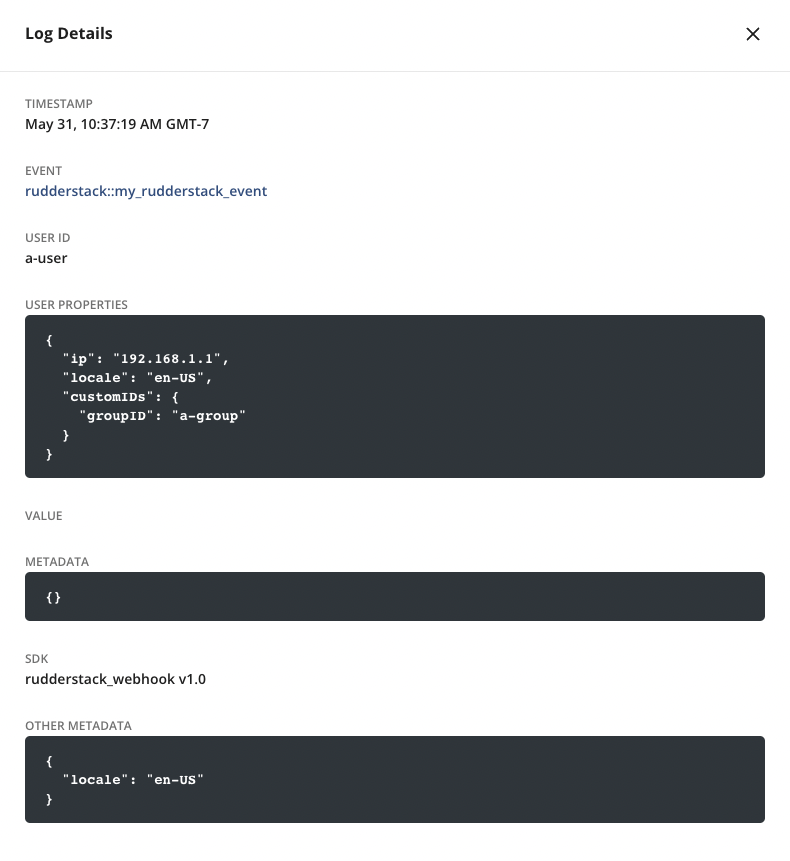Image resolution: width=790 pixels, height=861 pixels.
Task: Select the timestamp May 31, 10:37:19 AM
Action: [117, 124]
